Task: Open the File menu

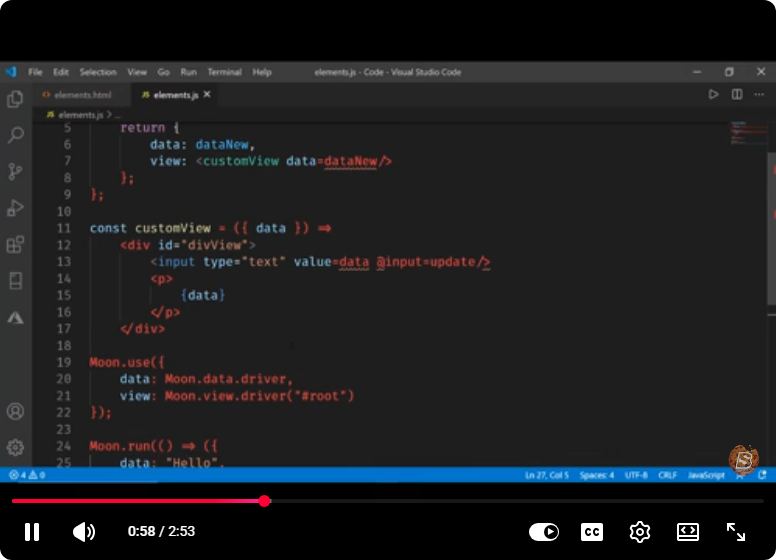Action: tap(35, 72)
